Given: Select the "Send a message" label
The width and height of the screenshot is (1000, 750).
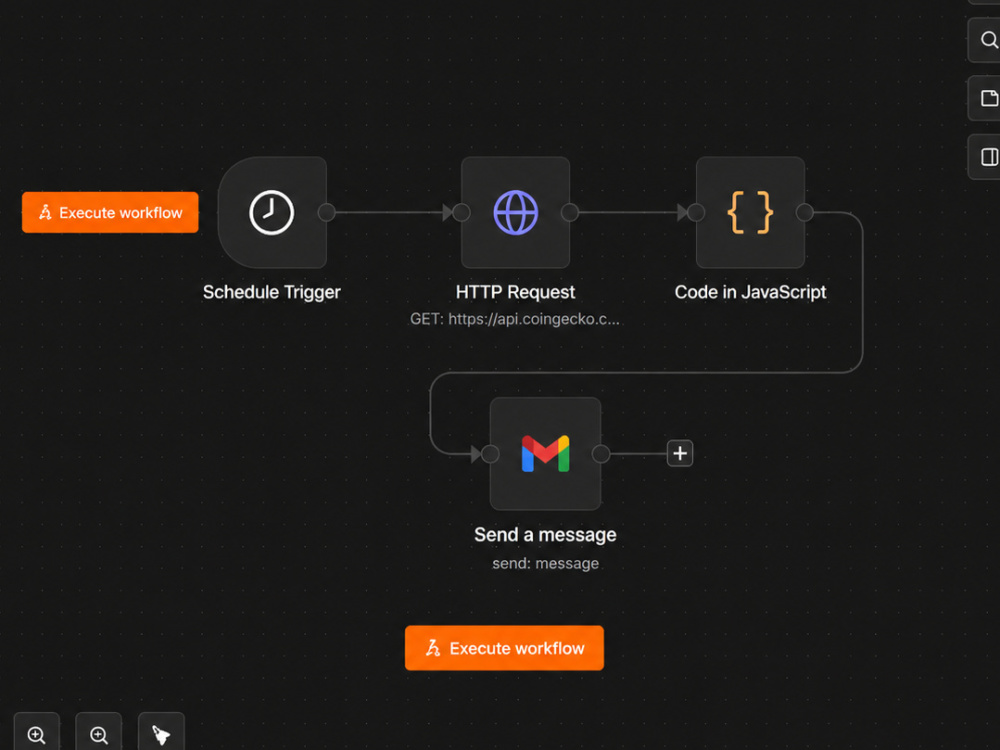Looking at the screenshot, I should (x=545, y=534).
